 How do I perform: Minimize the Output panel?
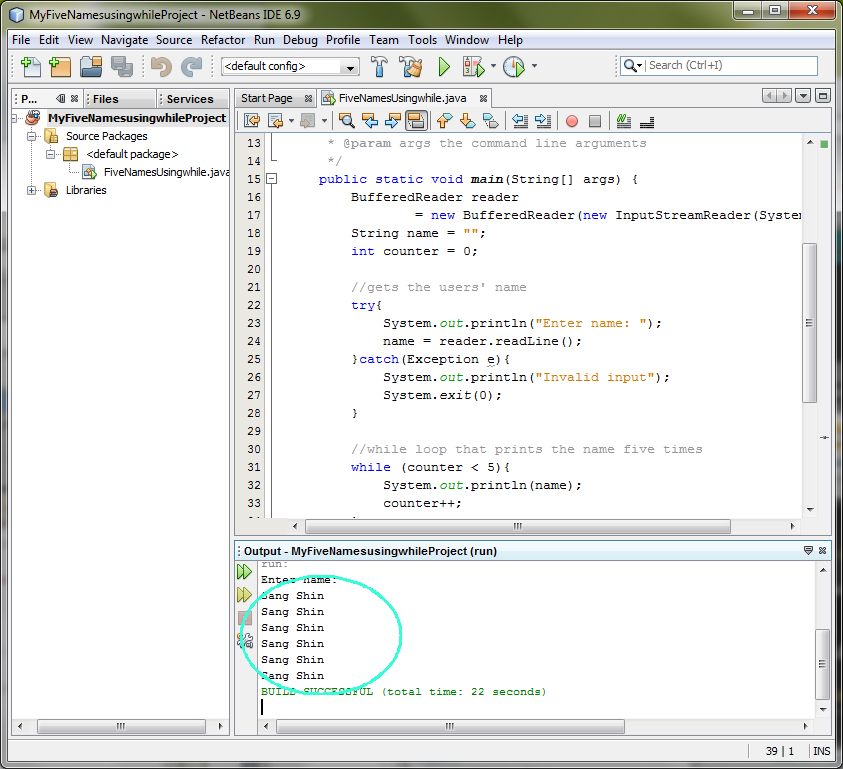point(808,550)
